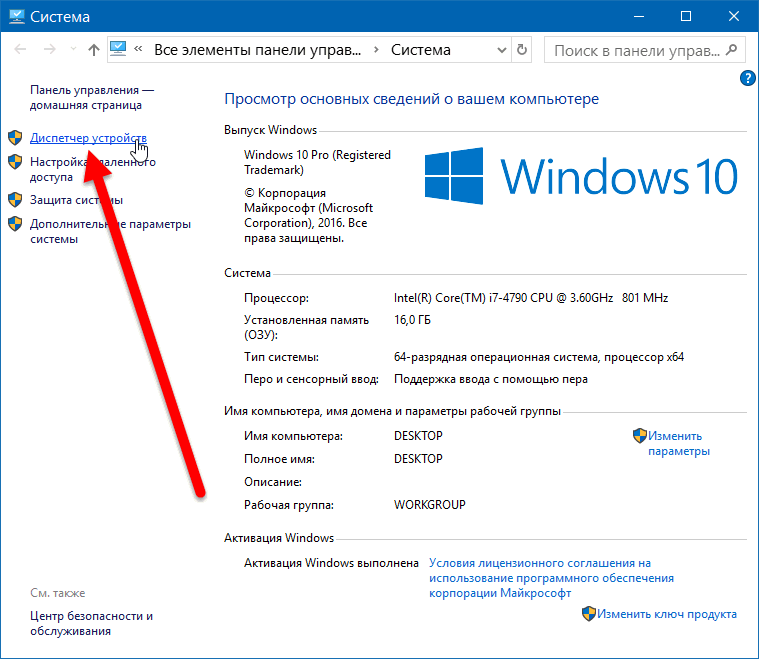The height and width of the screenshot is (659, 759).
Task: Select Все элементы панели управления breadcrumb
Action: click(258, 50)
